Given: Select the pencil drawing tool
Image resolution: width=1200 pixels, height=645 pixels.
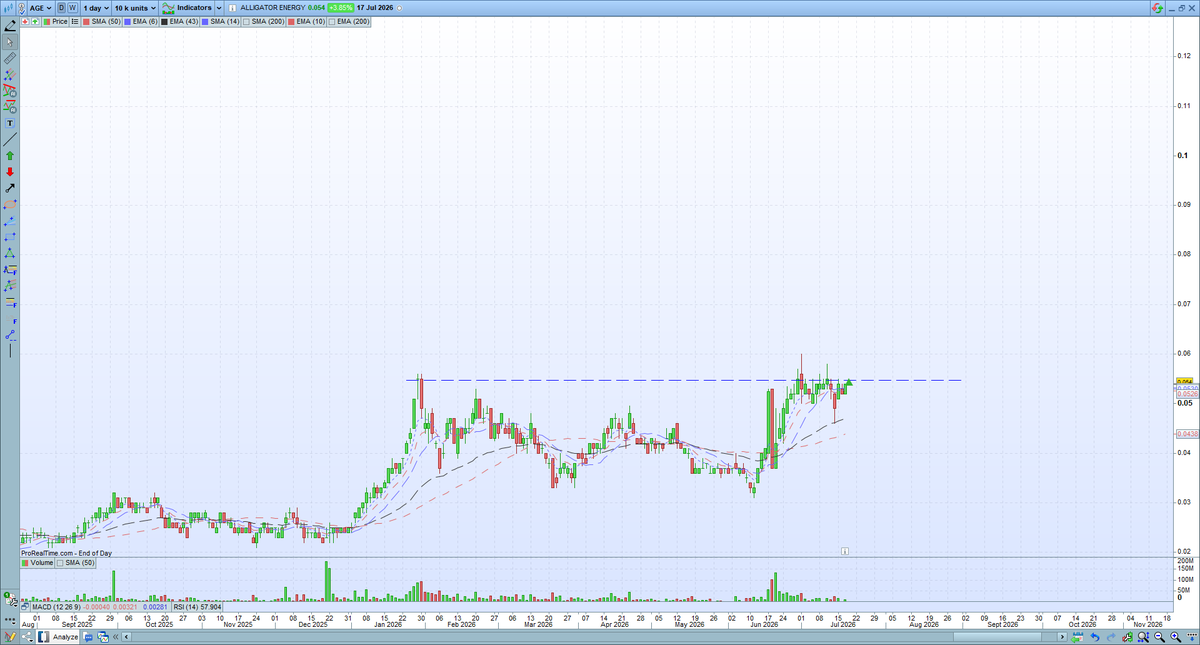Looking at the screenshot, I should [x=11, y=27].
